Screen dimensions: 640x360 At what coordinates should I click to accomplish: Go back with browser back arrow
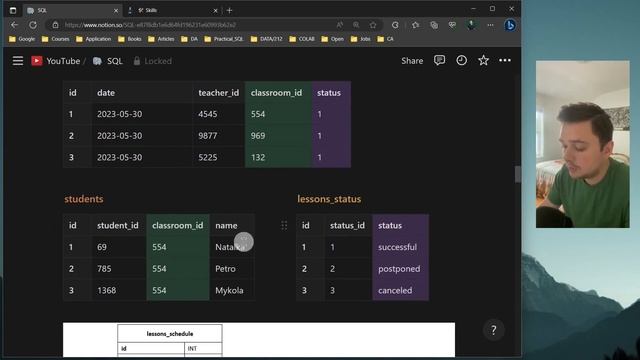click(15, 25)
